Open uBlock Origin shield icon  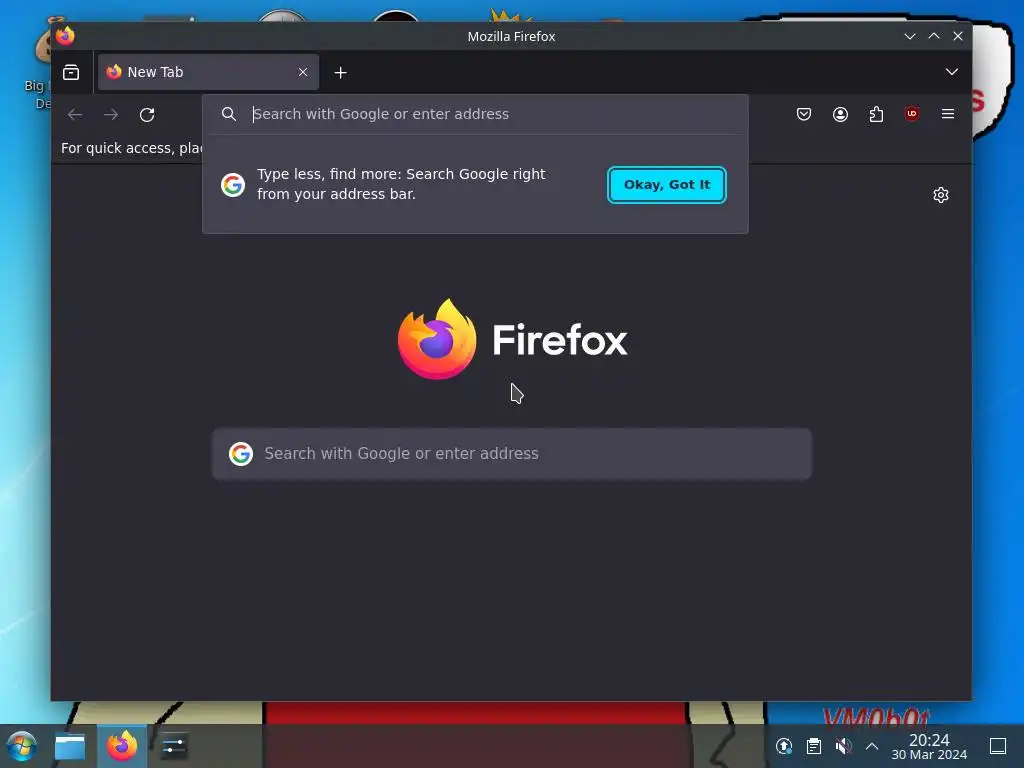tap(912, 114)
